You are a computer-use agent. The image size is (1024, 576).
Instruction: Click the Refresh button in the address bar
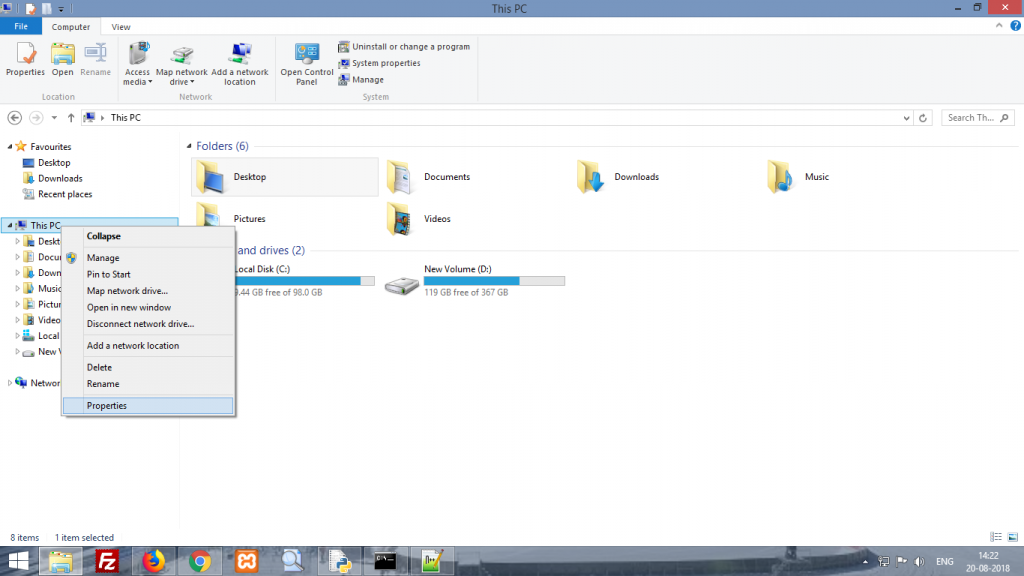[x=922, y=117]
